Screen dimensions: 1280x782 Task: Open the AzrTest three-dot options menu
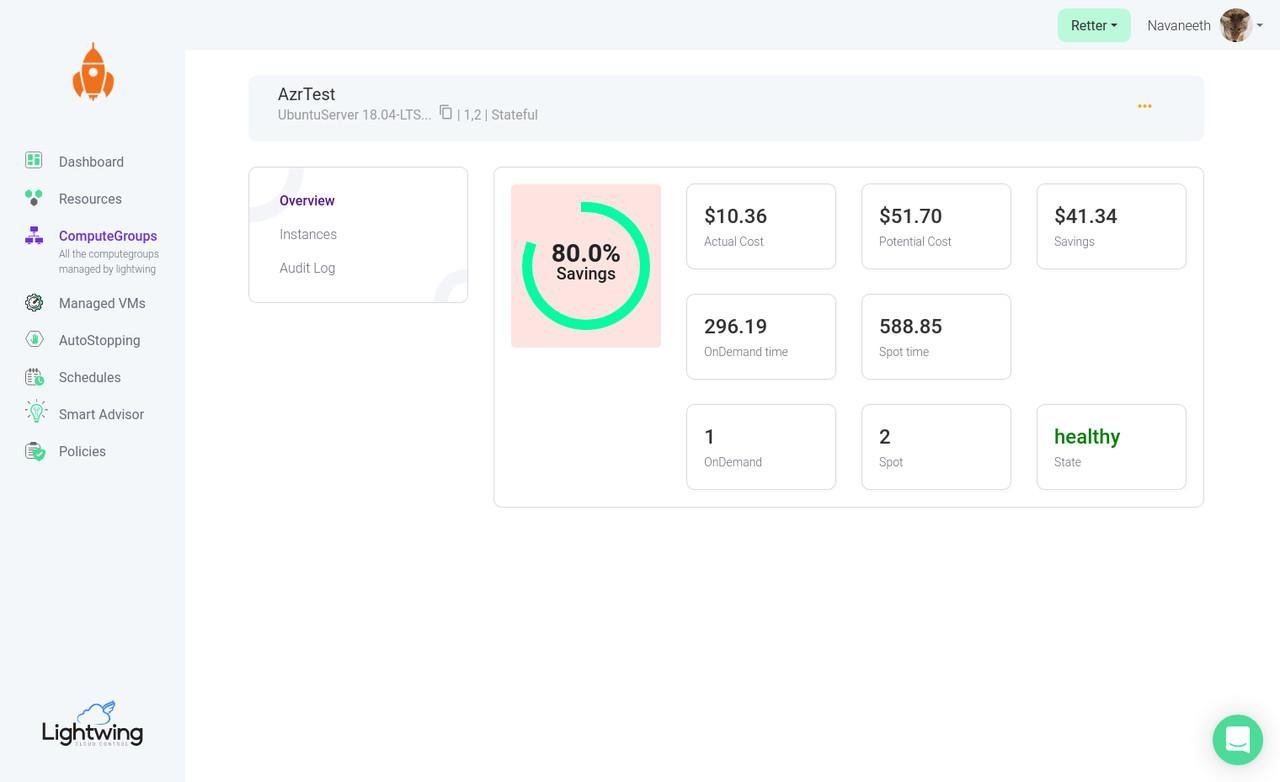[1144, 106]
